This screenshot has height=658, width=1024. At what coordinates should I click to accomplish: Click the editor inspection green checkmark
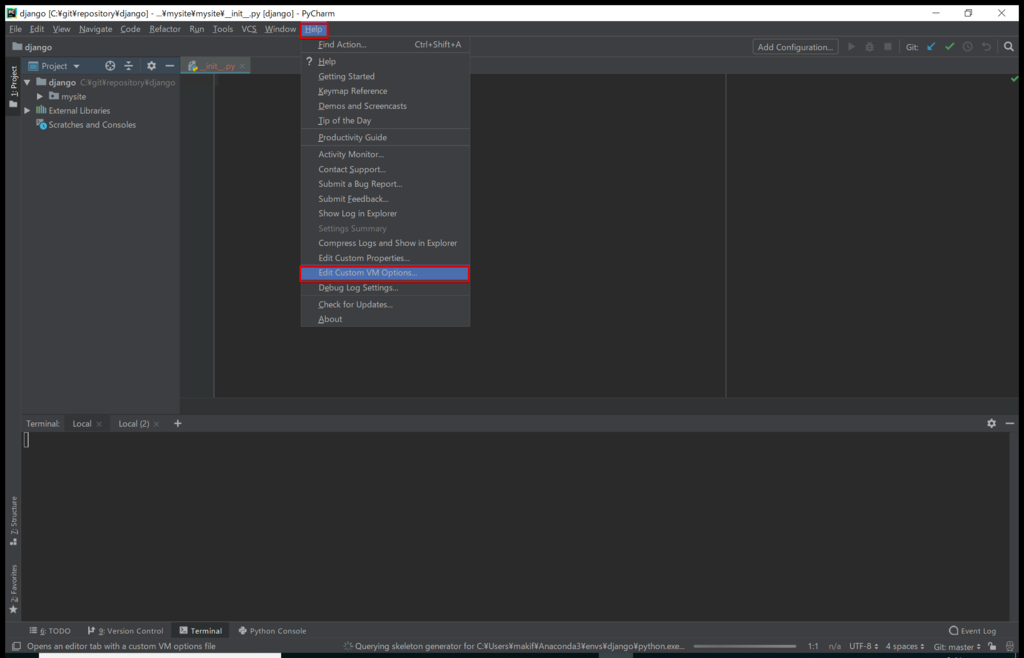click(x=1014, y=79)
